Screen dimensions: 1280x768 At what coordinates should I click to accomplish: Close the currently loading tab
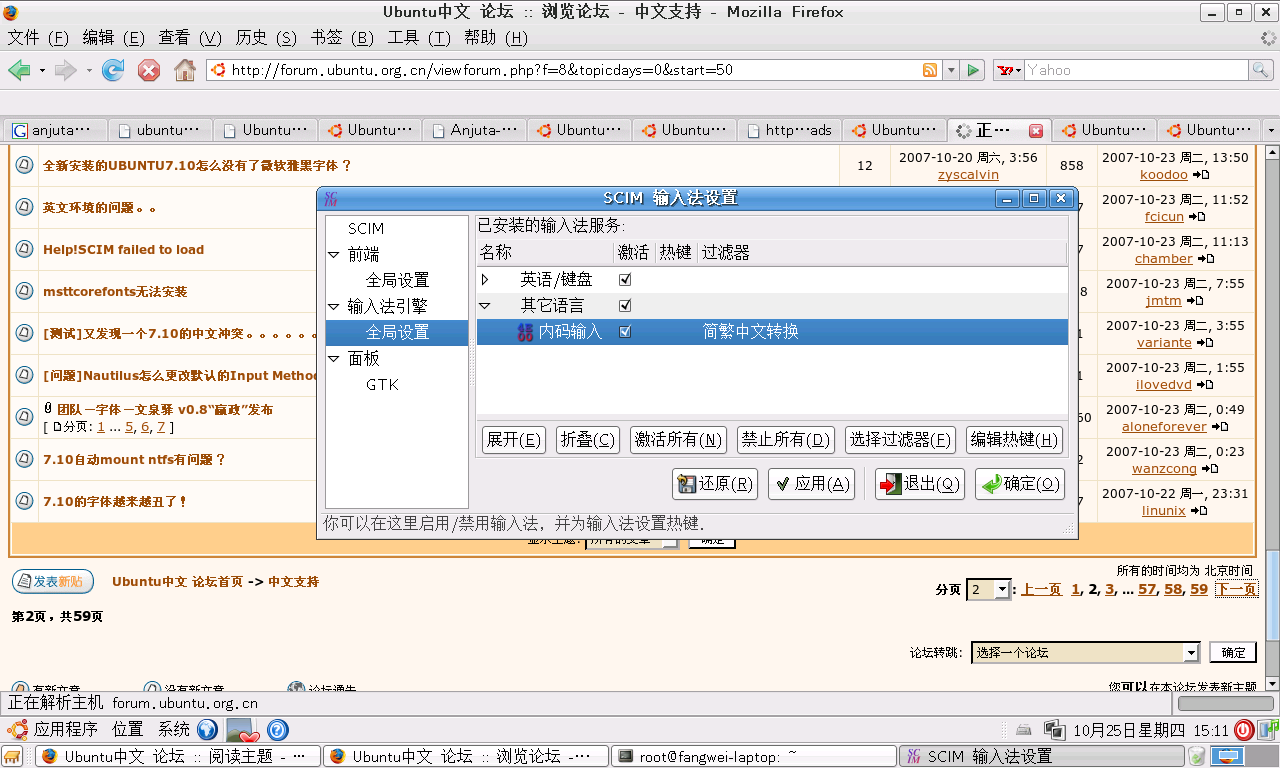(1036, 131)
